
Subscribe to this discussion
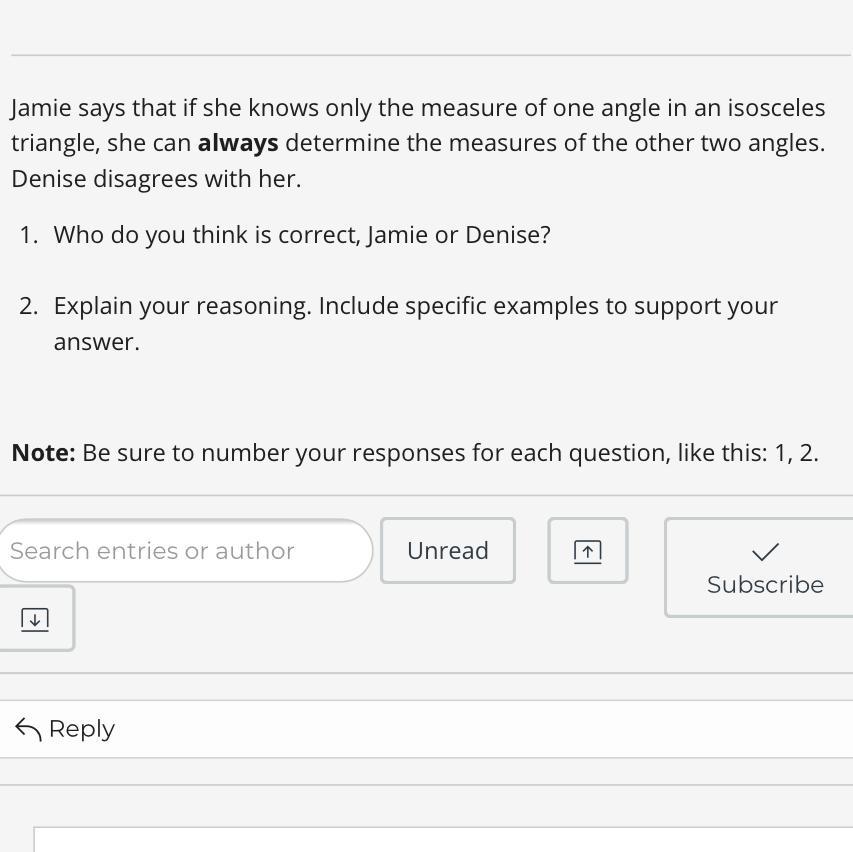click(x=765, y=568)
